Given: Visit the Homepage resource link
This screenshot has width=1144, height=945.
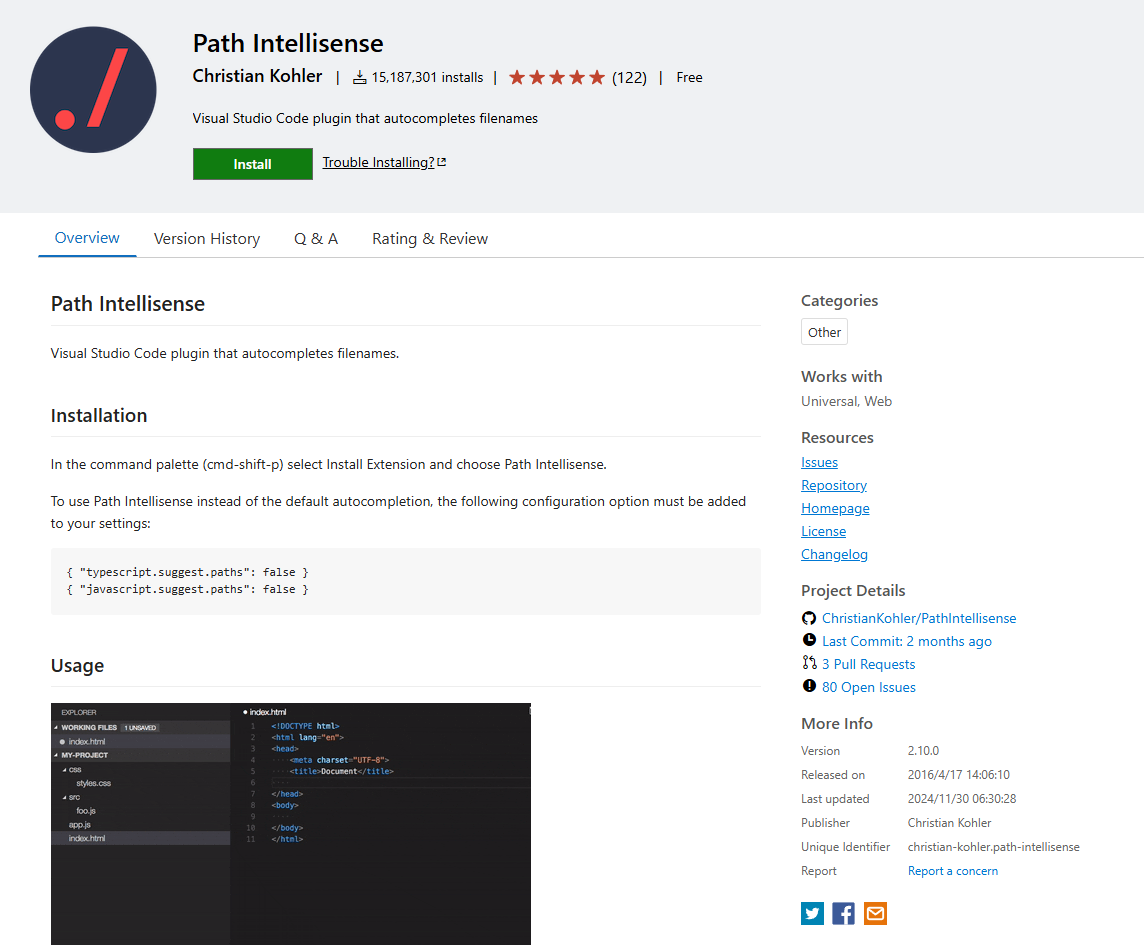Looking at the screenshot, I should click(x=835, y=509).
